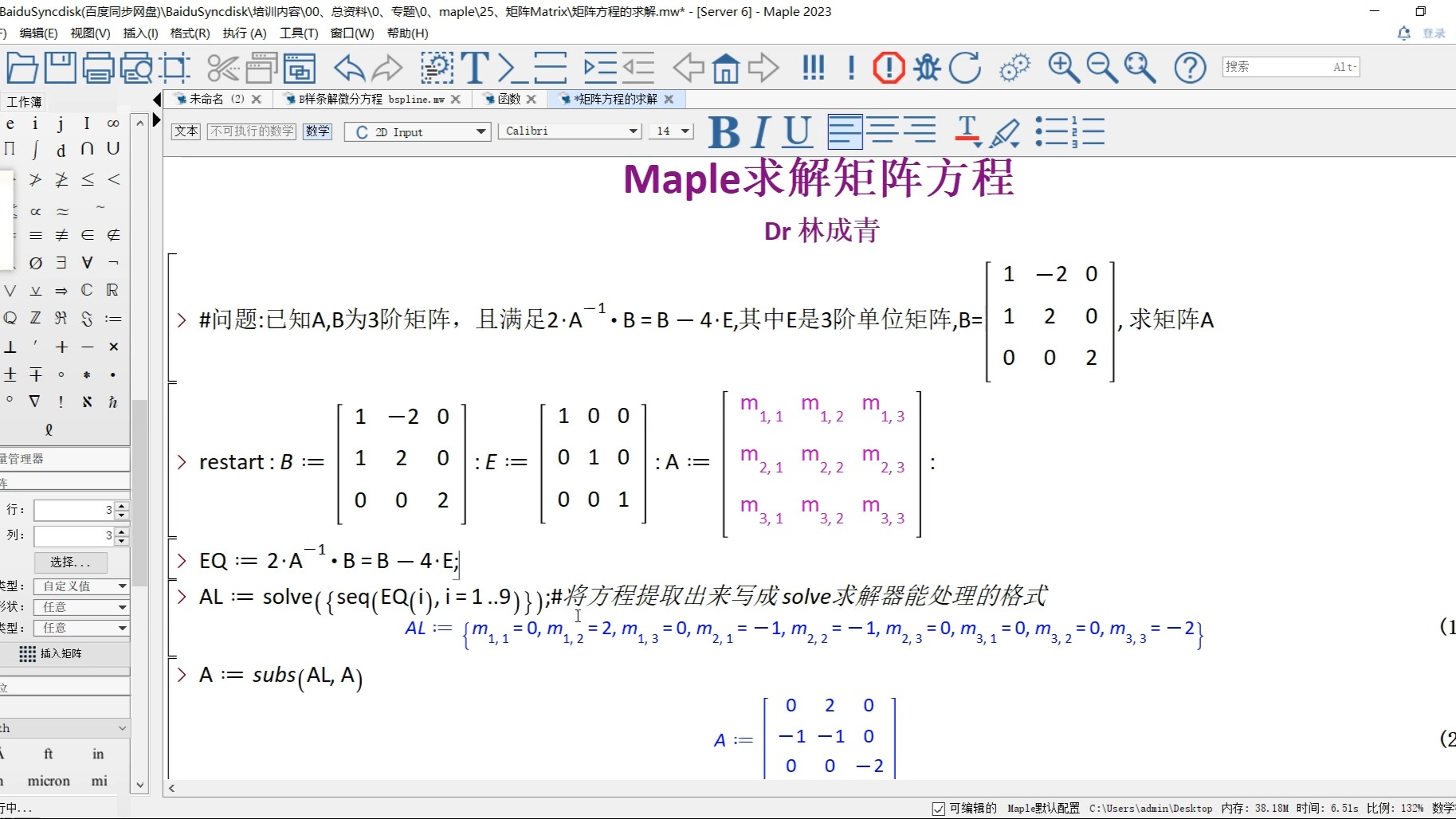Restart the Maple server icon
The width and height of the screenshot is (1456, 819).
pos(965,68)
